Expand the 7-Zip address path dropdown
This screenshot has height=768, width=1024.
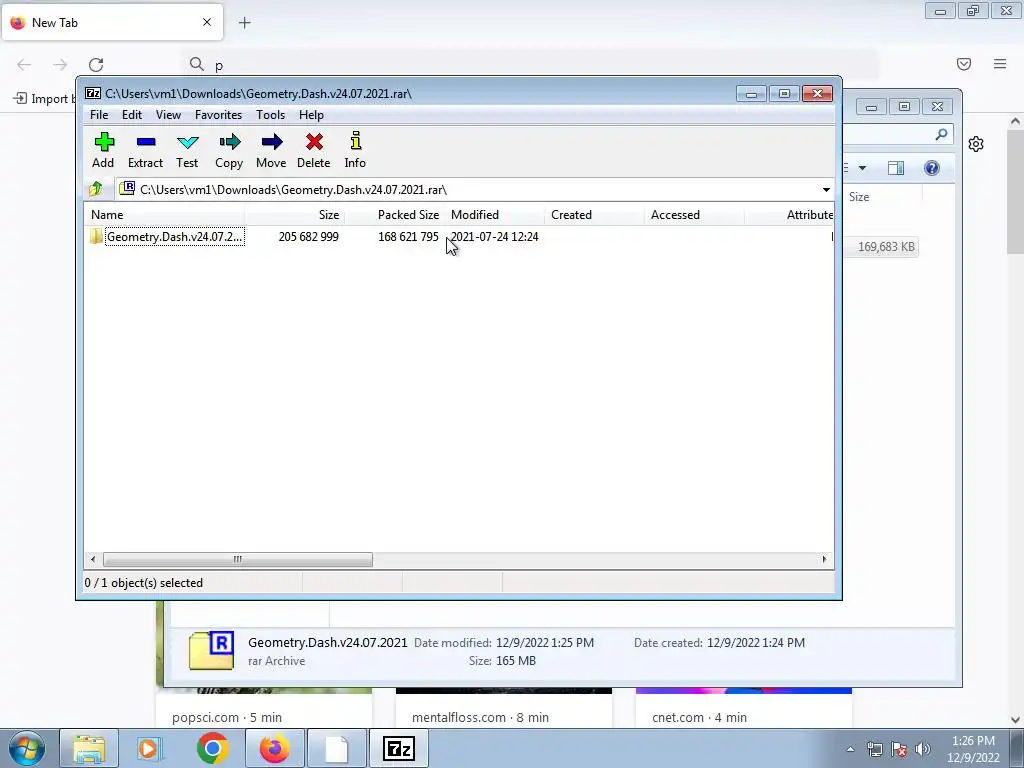click(826, 189)
